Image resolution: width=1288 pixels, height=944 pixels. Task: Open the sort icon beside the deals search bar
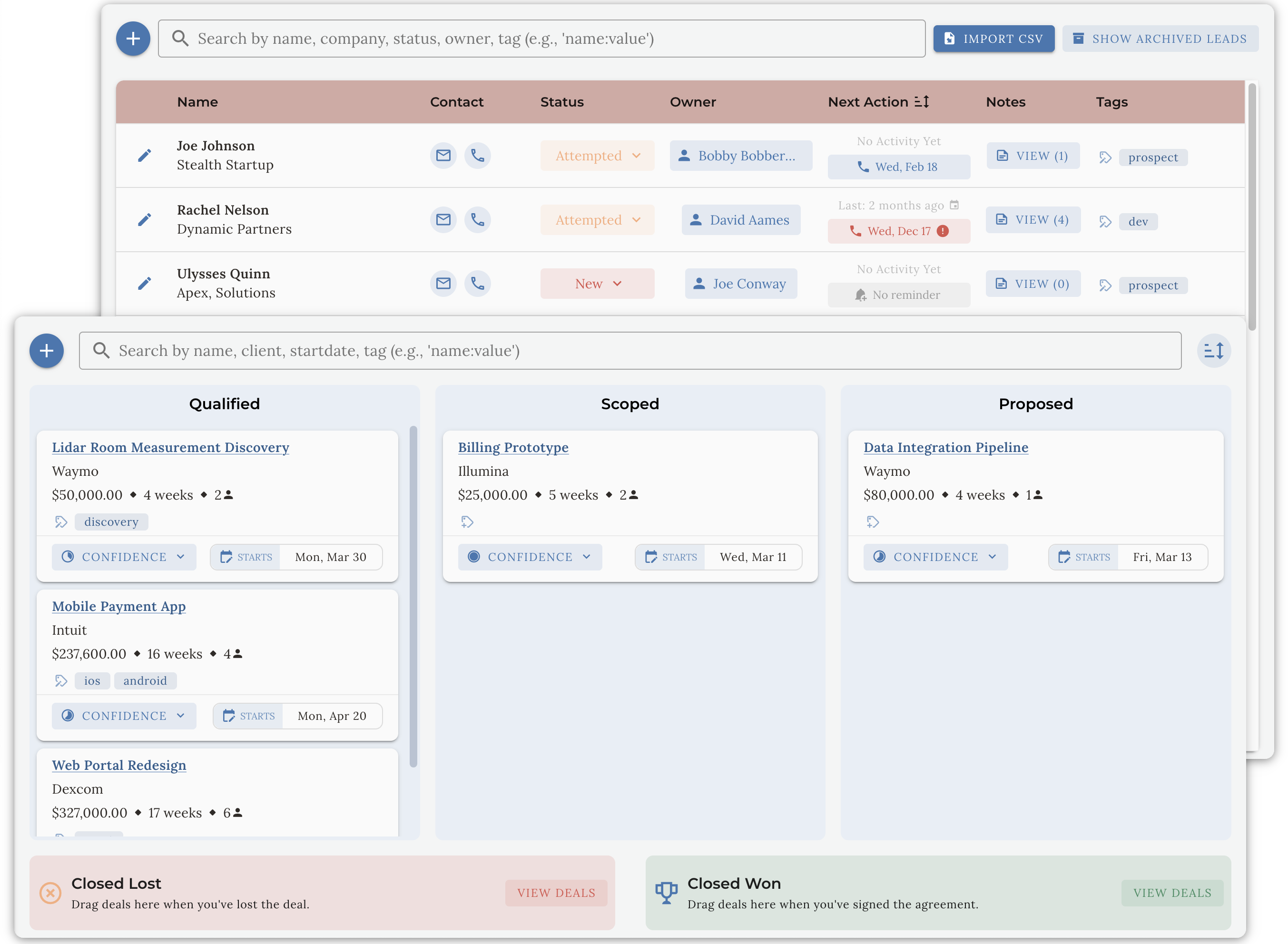[1215, 350]
